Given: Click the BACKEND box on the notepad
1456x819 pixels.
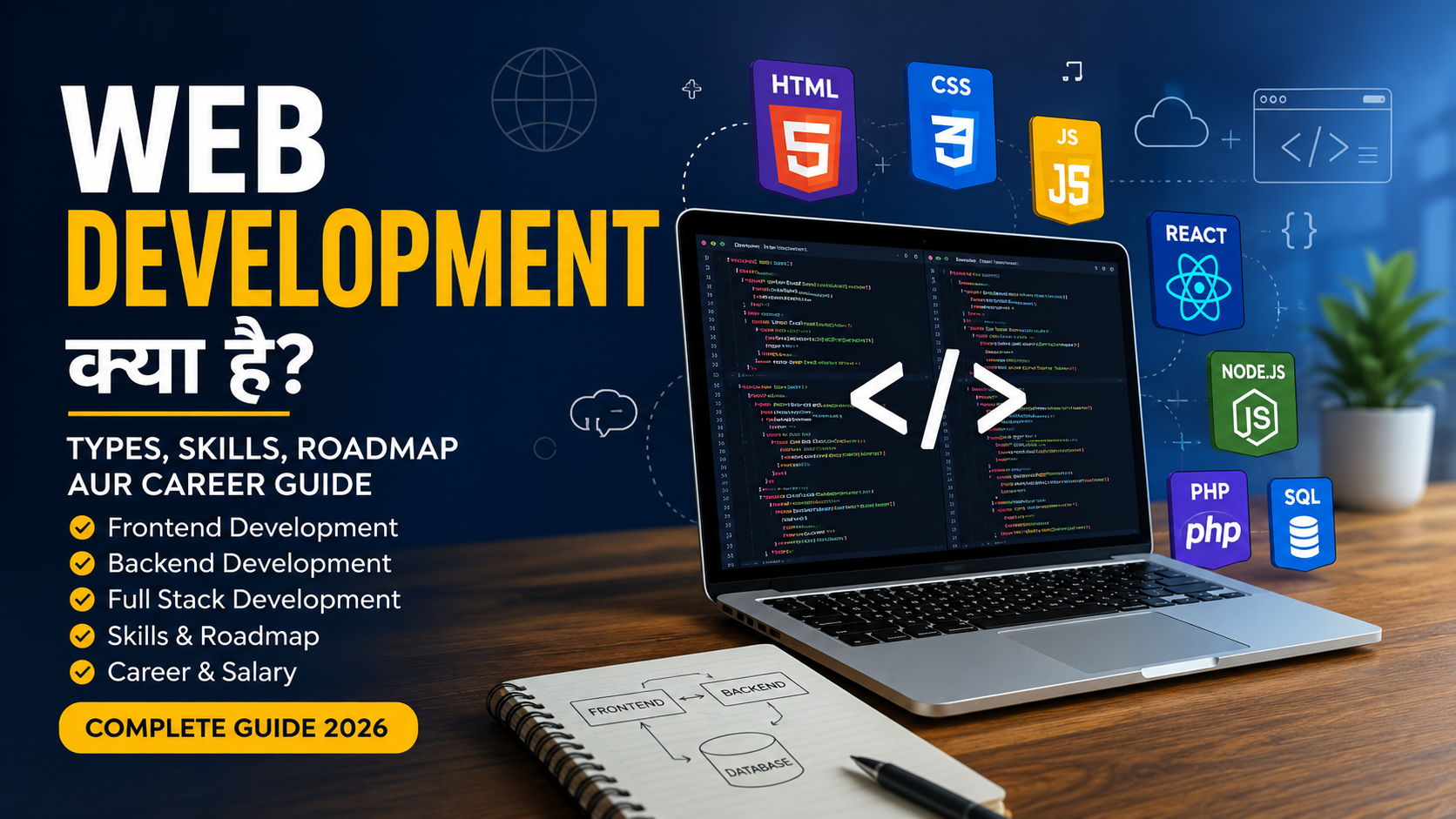Looking at the screenshot, I should (753, 688).
